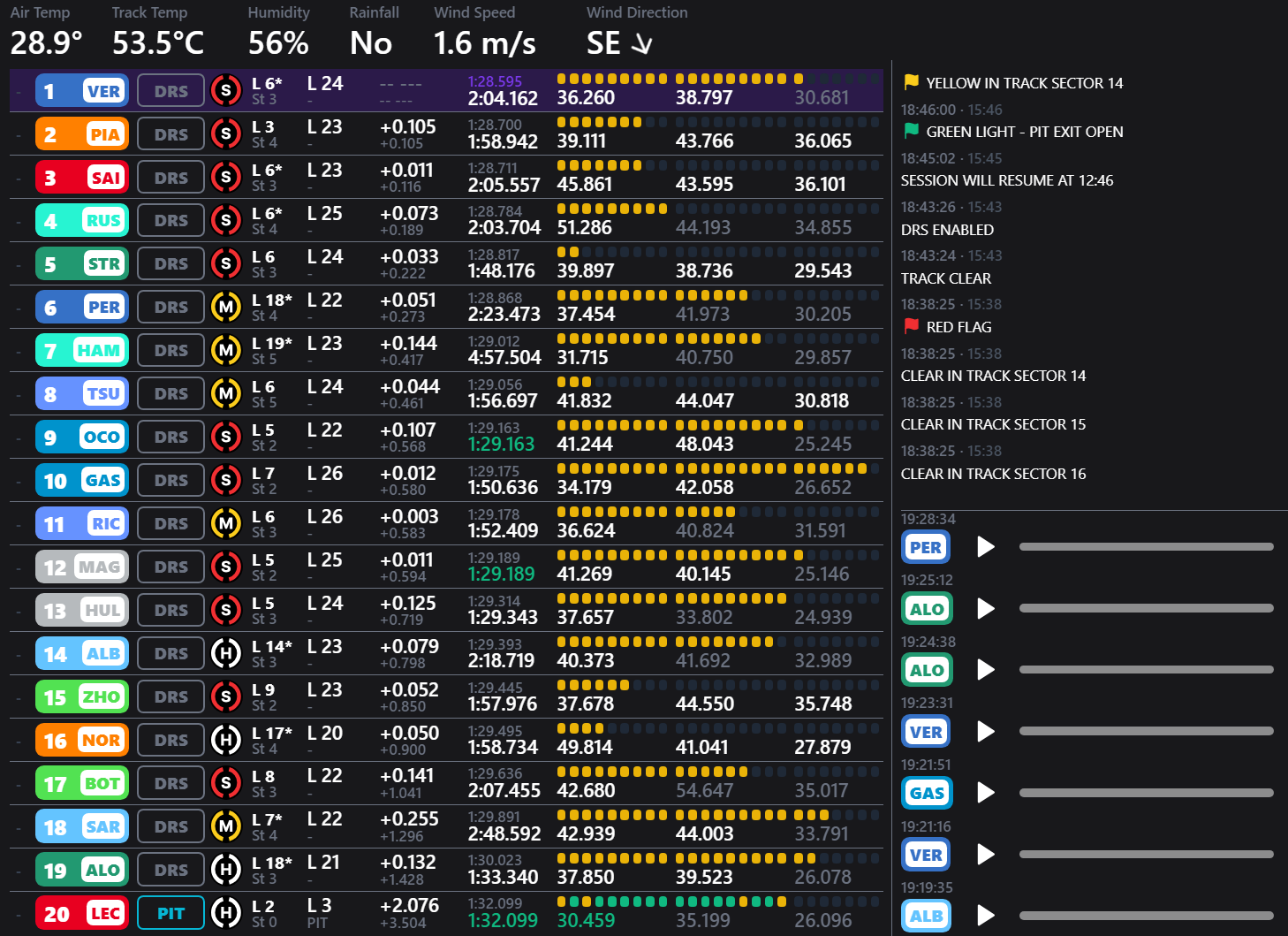Seek in the ALO radio progress bar at 19:25:12

[1146, 608]
